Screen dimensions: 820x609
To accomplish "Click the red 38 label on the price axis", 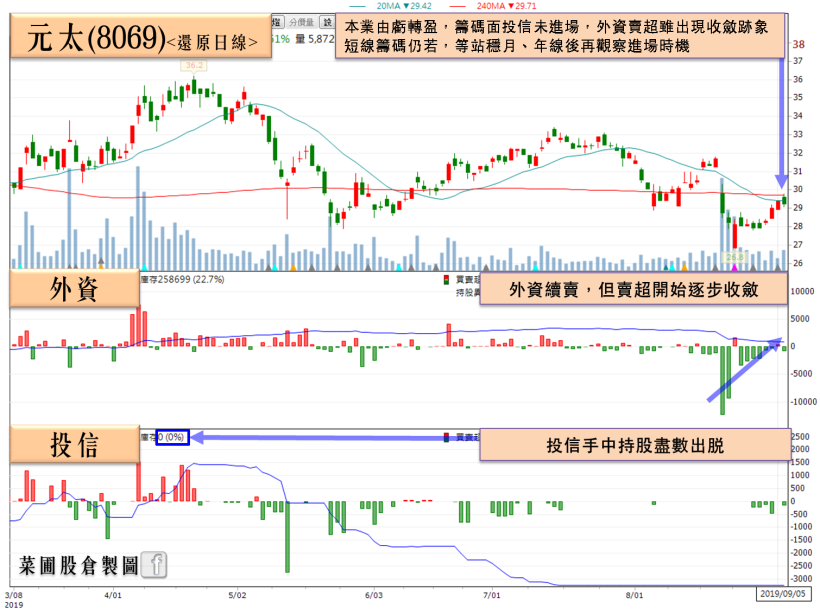I will pyautogui.click(x=799, y=44).
